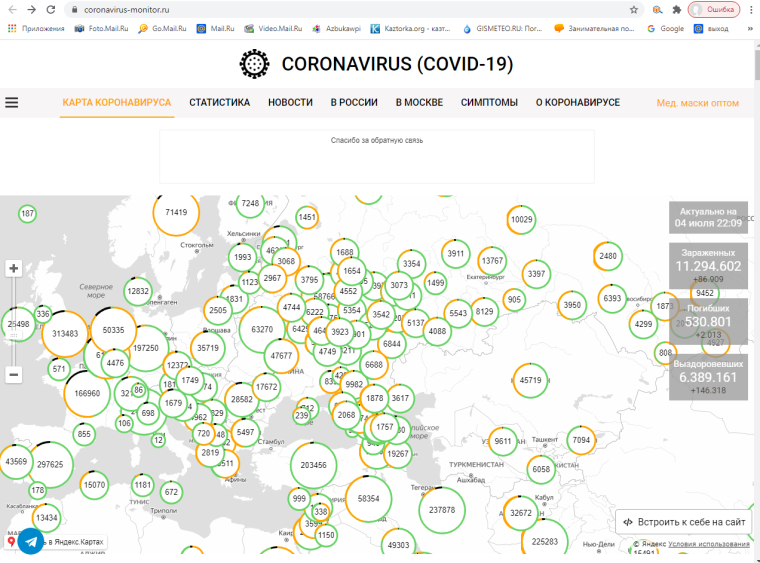Image resolution: width=760 pixels, height=563 pixels.
Task: Click the coronavirus logo icon
Action: tap(255, 64)
